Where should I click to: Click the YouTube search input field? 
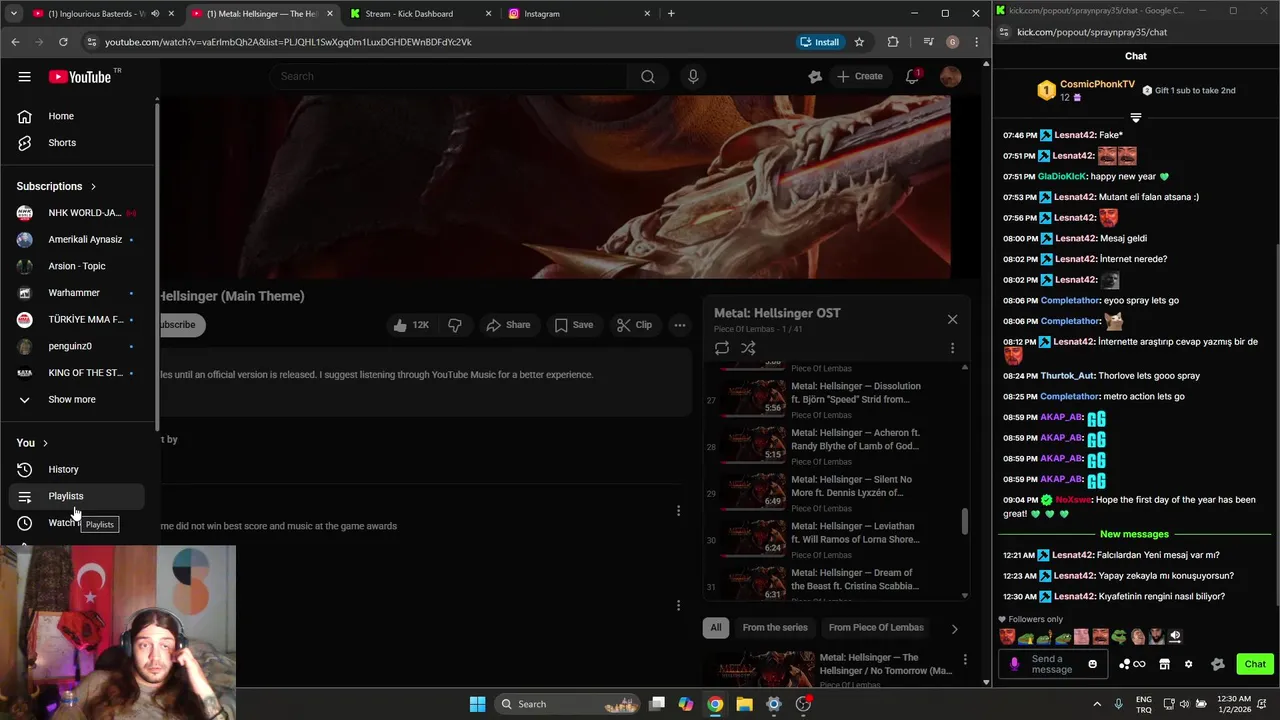coord(448,76)
